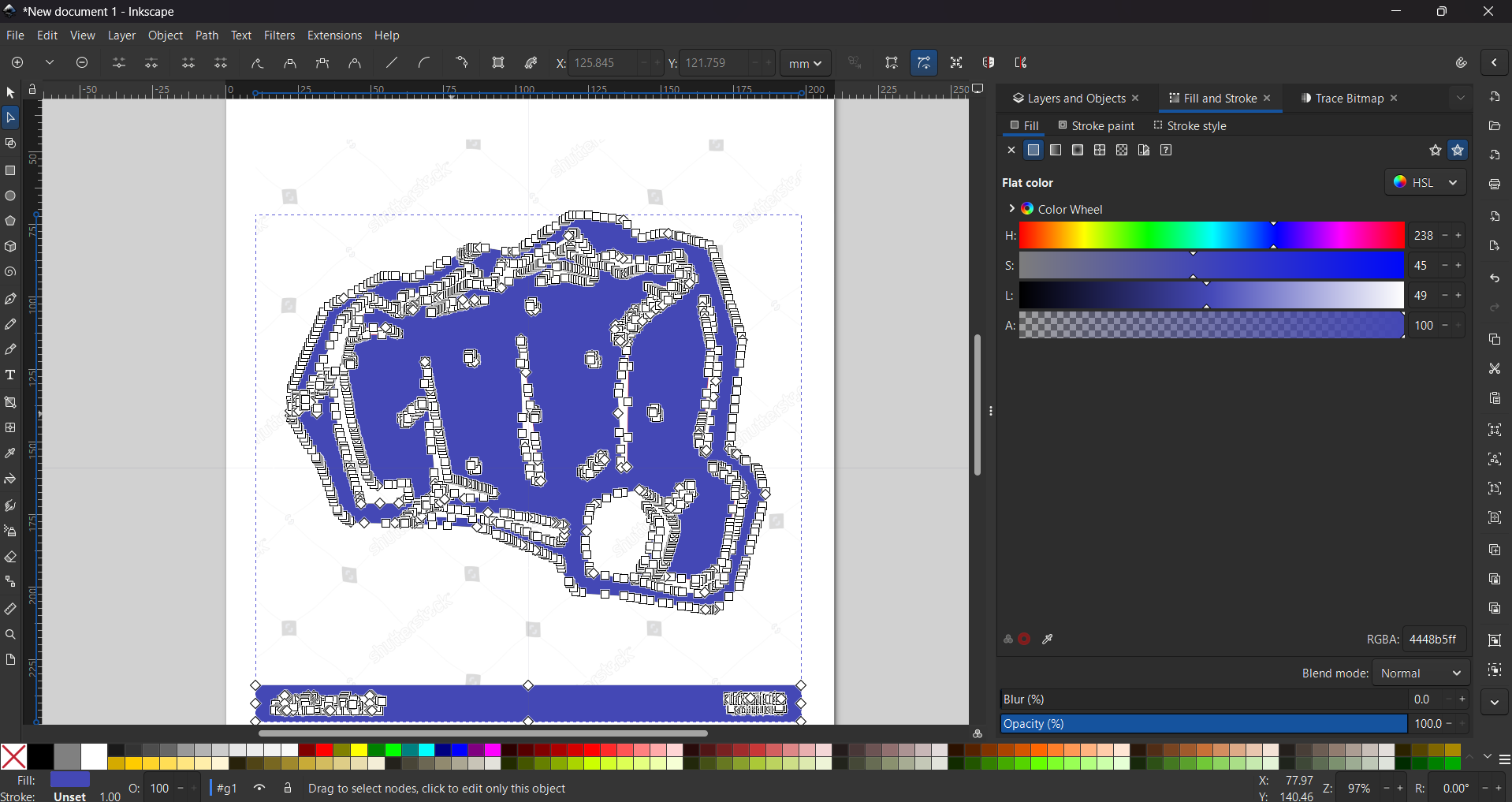Click the RGBA hex value field
This screenshot has height=802, width=1512.
click(1434, 640)
